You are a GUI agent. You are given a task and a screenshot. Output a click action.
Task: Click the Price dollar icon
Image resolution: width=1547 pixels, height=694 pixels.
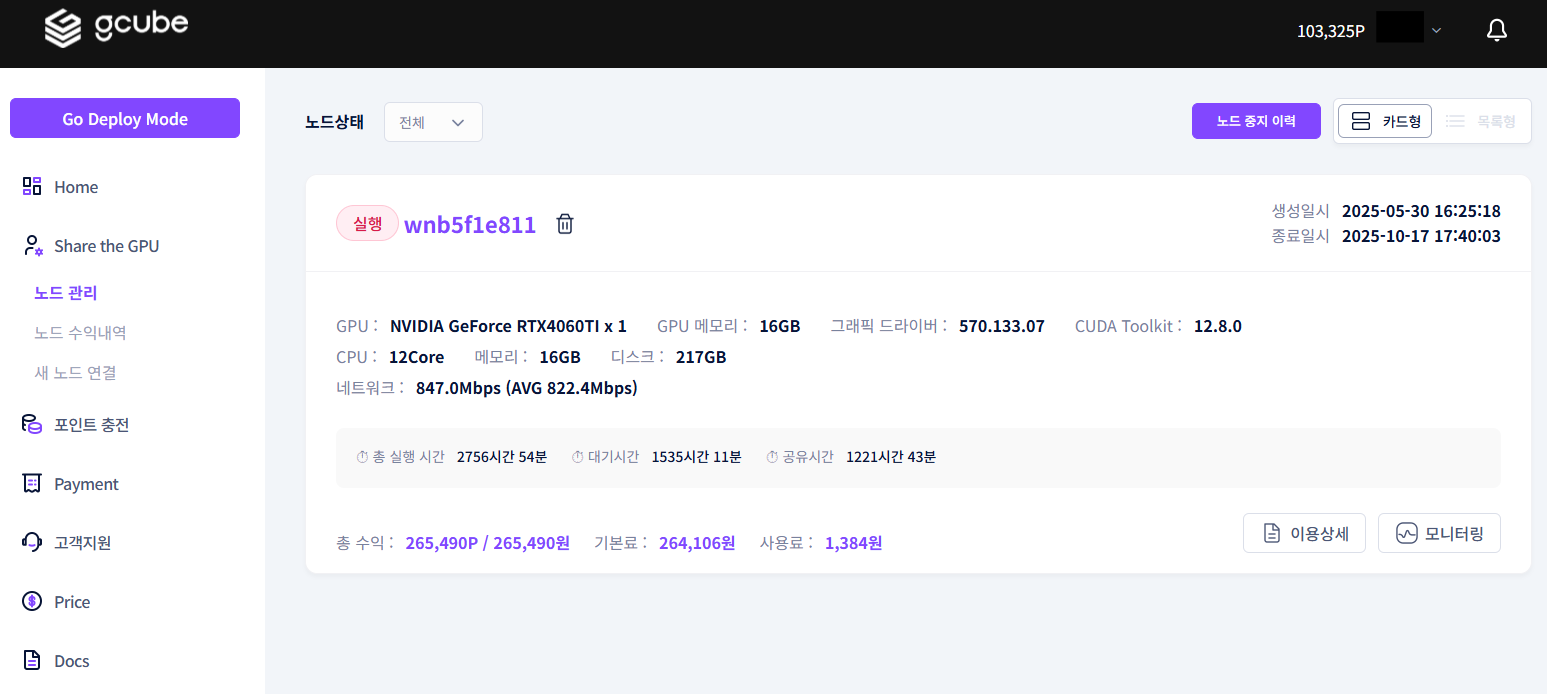coord(32,602)
